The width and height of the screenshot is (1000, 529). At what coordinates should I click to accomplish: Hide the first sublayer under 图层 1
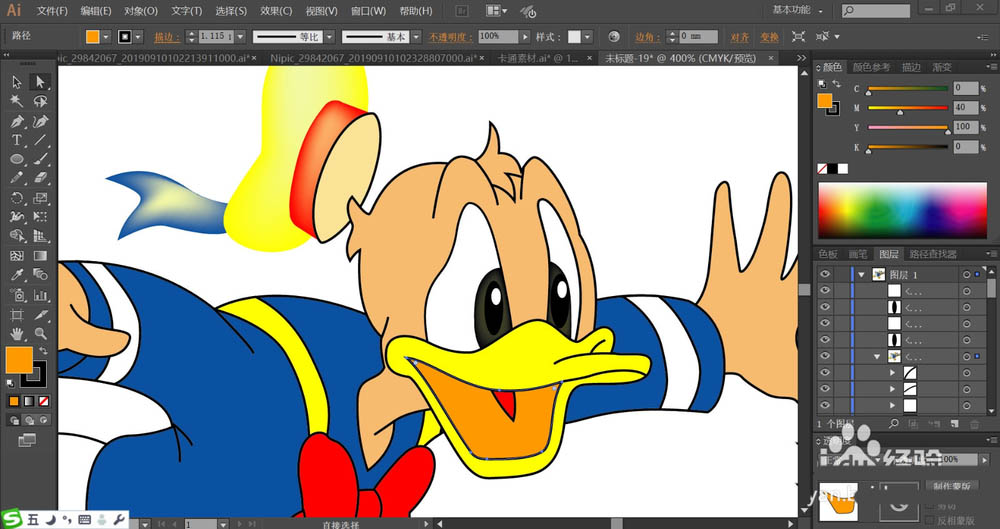[825, 290]
